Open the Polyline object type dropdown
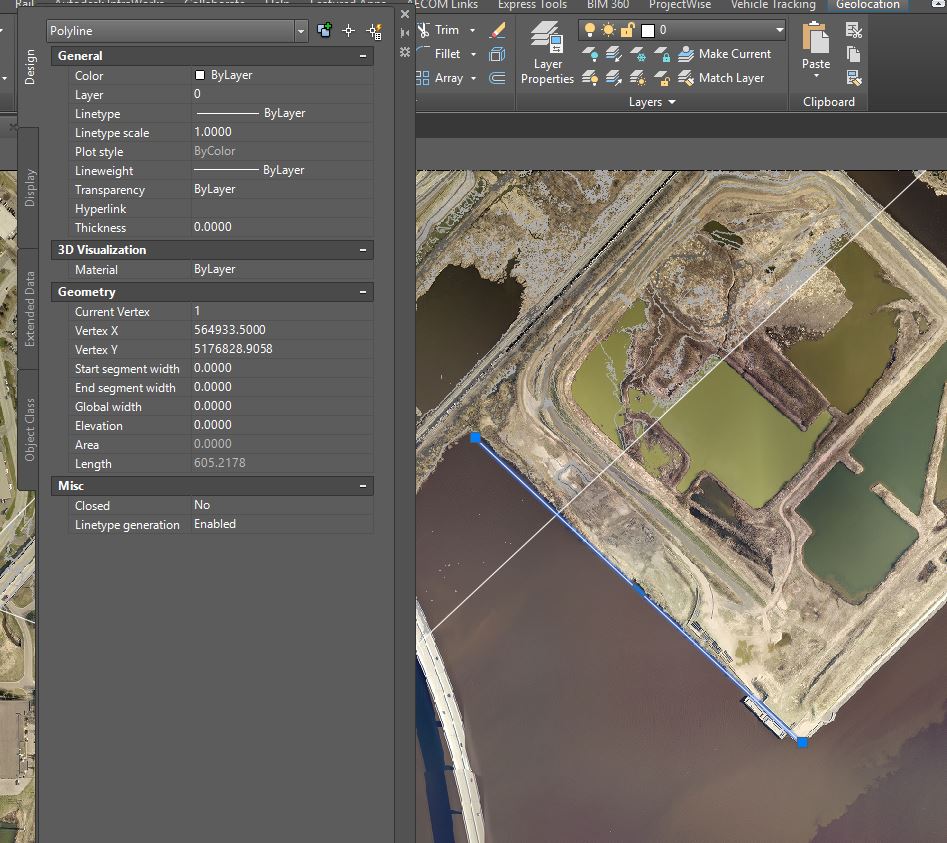 [x=301, y=32]
